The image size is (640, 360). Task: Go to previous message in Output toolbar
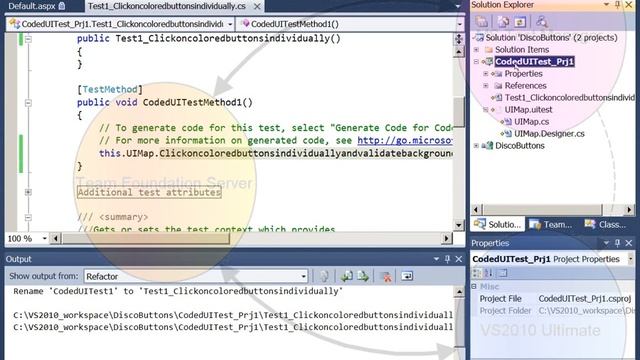click(347, 276)
